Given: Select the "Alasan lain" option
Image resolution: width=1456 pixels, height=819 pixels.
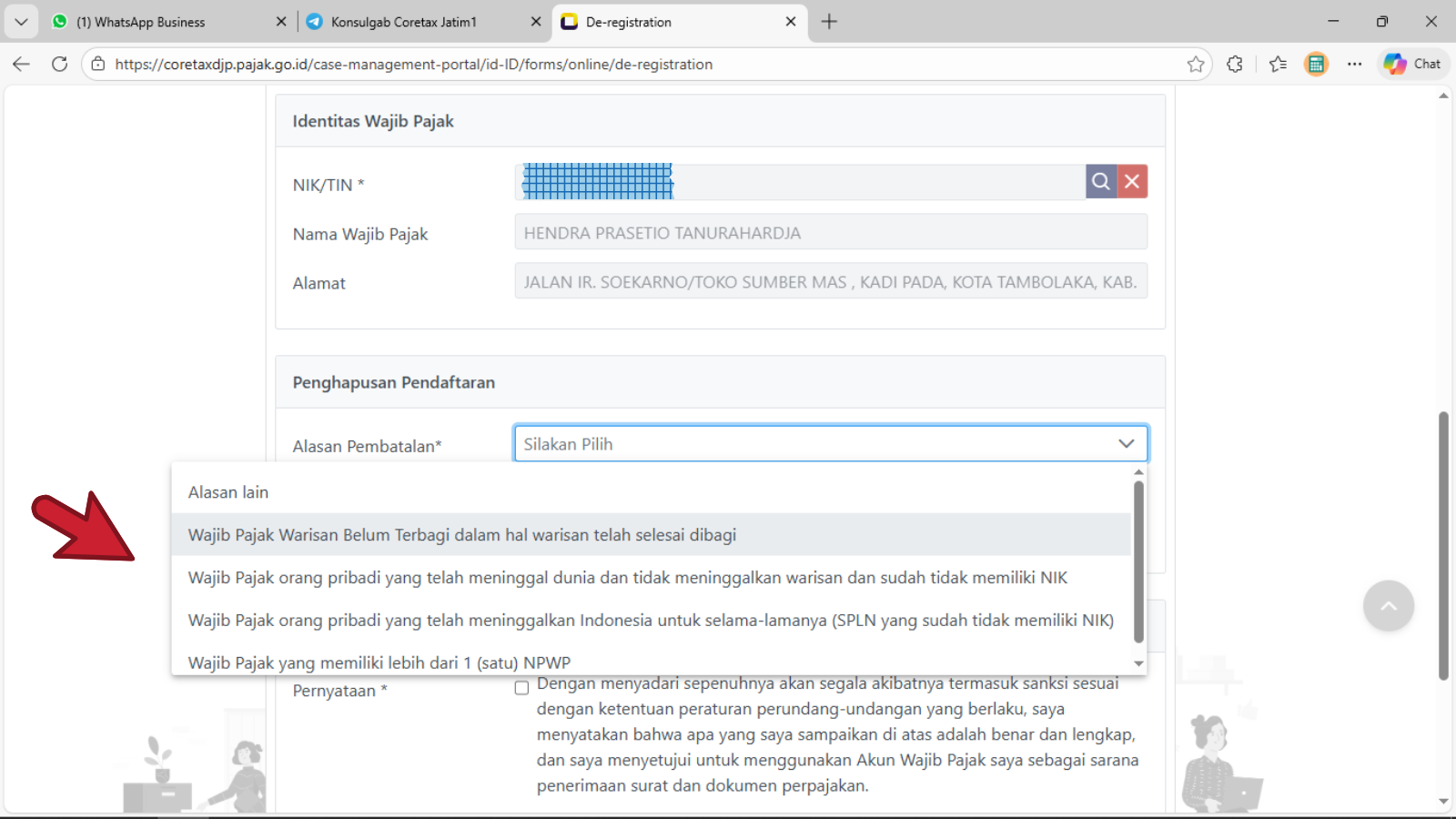Looking at the screenshot, I should point(228,492).
